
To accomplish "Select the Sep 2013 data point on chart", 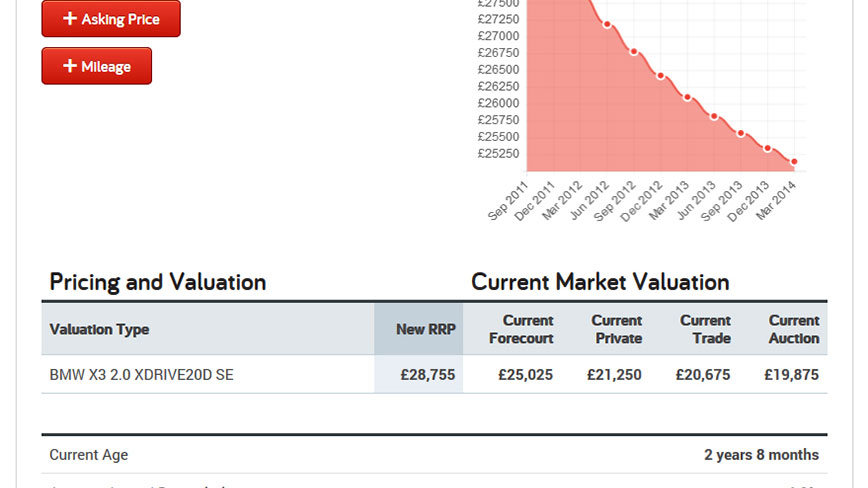I will [741, 133].
